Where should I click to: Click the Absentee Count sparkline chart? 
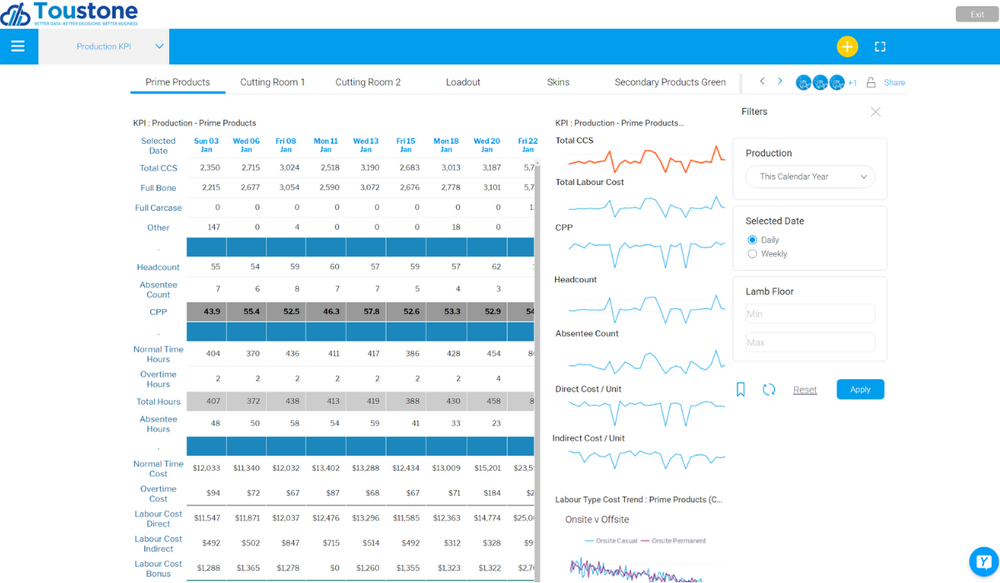pos(647,362)
